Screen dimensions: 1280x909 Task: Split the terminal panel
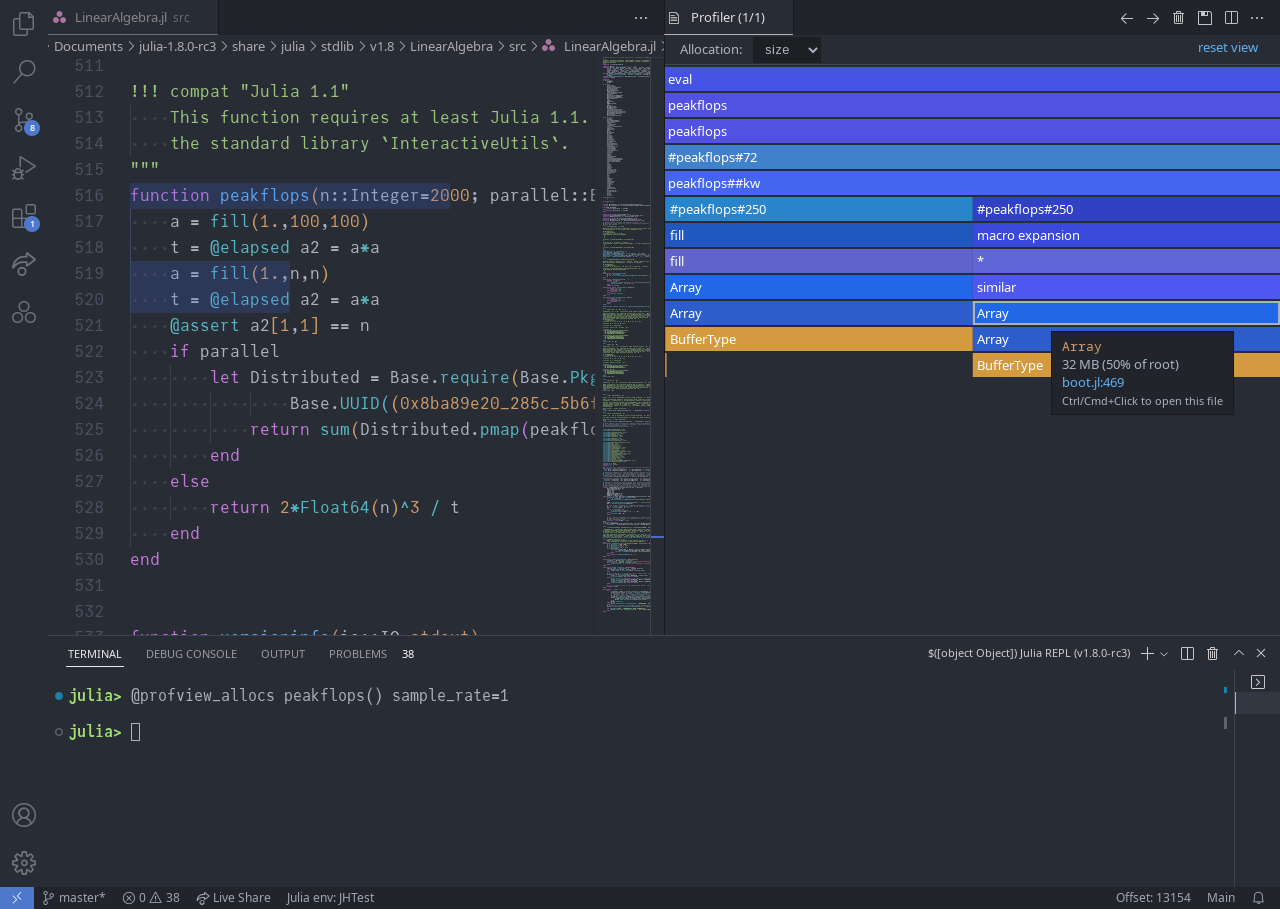point(1187,654)
